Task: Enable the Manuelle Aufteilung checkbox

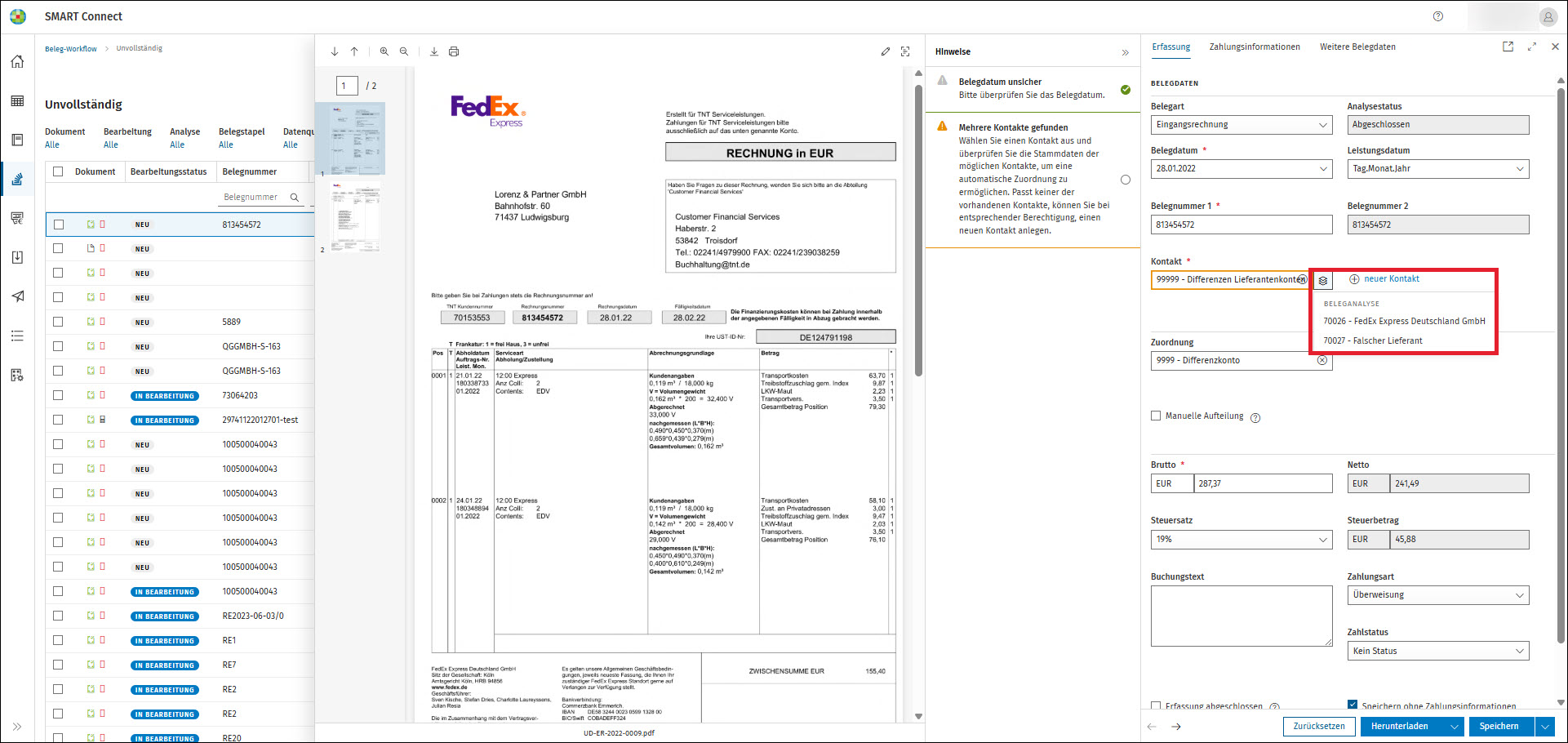Action: pyautogui.click(x=1156, y=416)
